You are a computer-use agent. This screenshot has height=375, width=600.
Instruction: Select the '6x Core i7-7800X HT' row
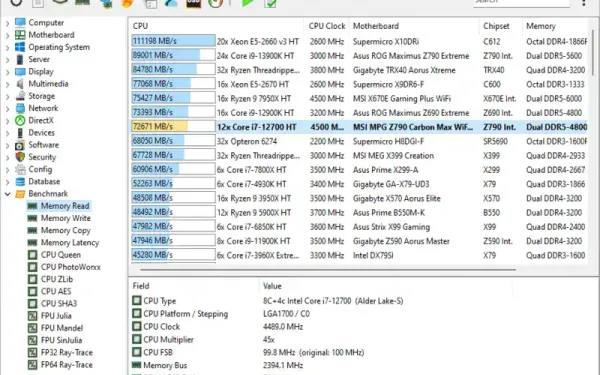coord(358,170)
